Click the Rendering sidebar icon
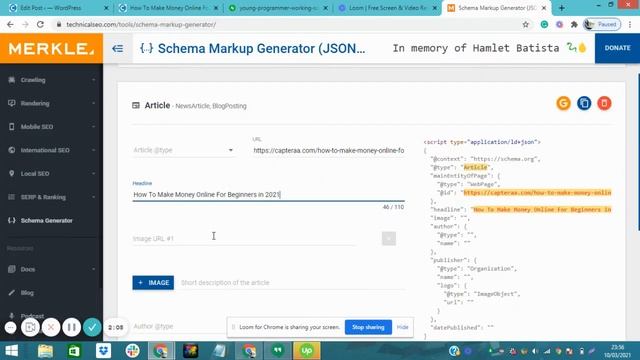The height and width of the screenshot is (360, 640). (11, 103)
